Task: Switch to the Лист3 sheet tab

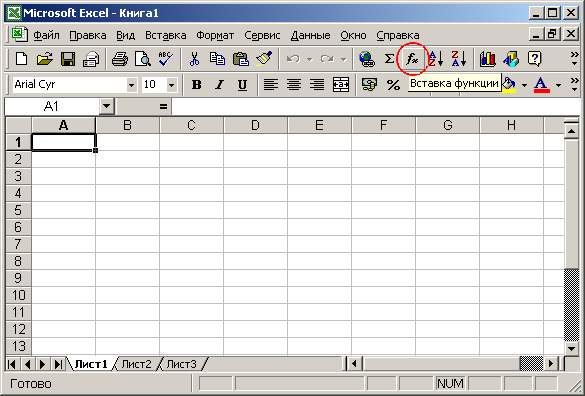Action: 181,364
